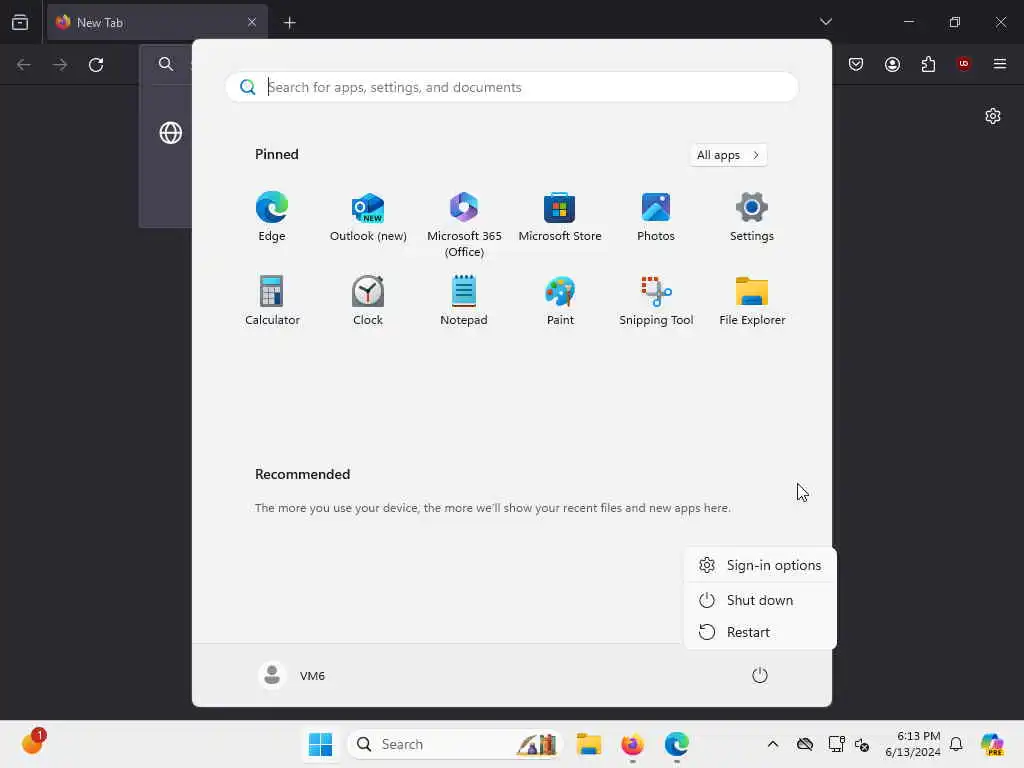The height and width of the screenshot is (768, 1024).
Task: Open File Explorer from pinned apps
Action: [752, 300]
